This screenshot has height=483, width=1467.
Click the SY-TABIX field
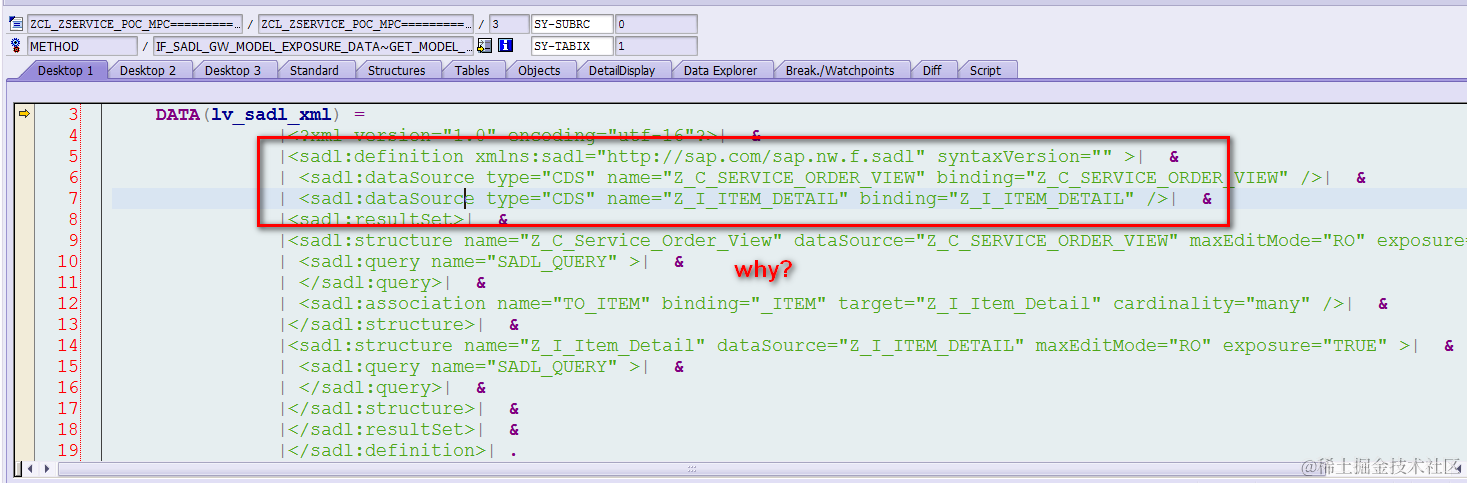tap(571, 46)
